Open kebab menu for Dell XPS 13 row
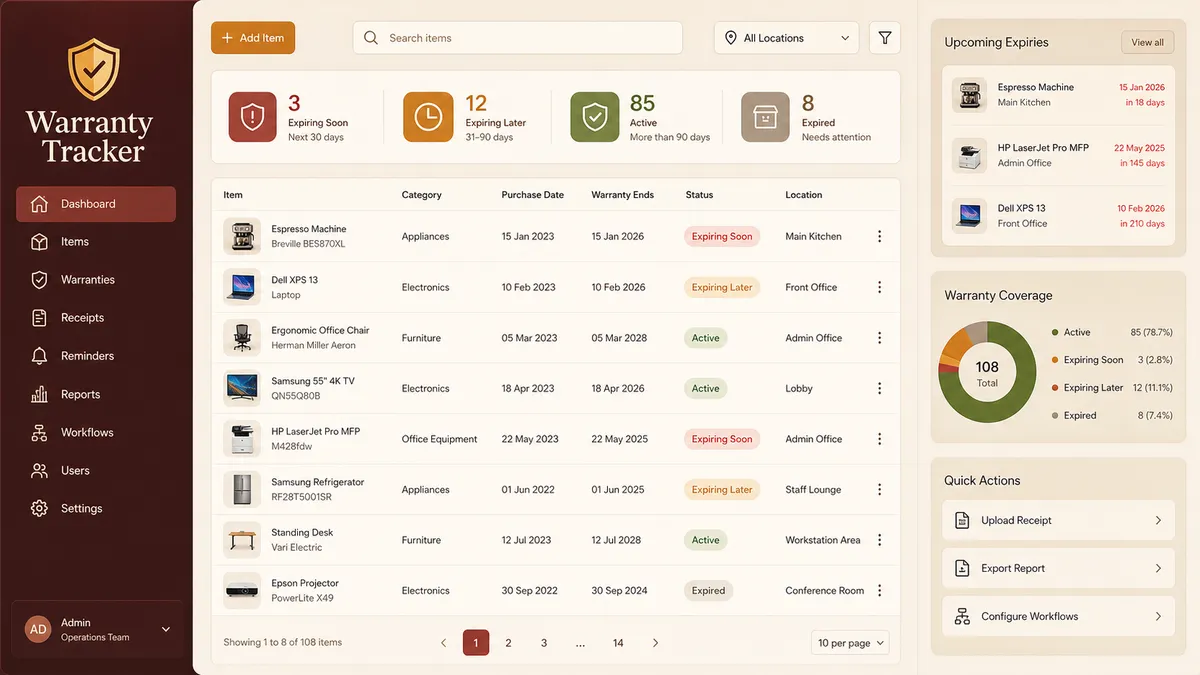This screenshot has height=675, width=1200. tap(880, 287)
